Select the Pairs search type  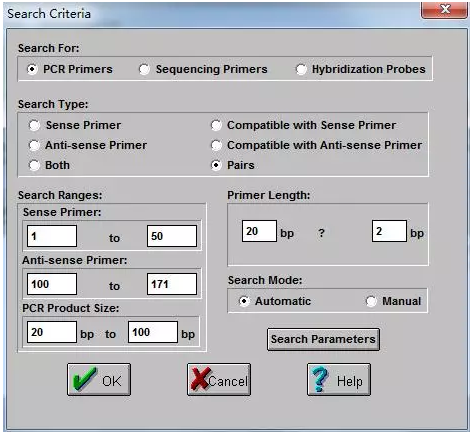click(x=216, y=165)
